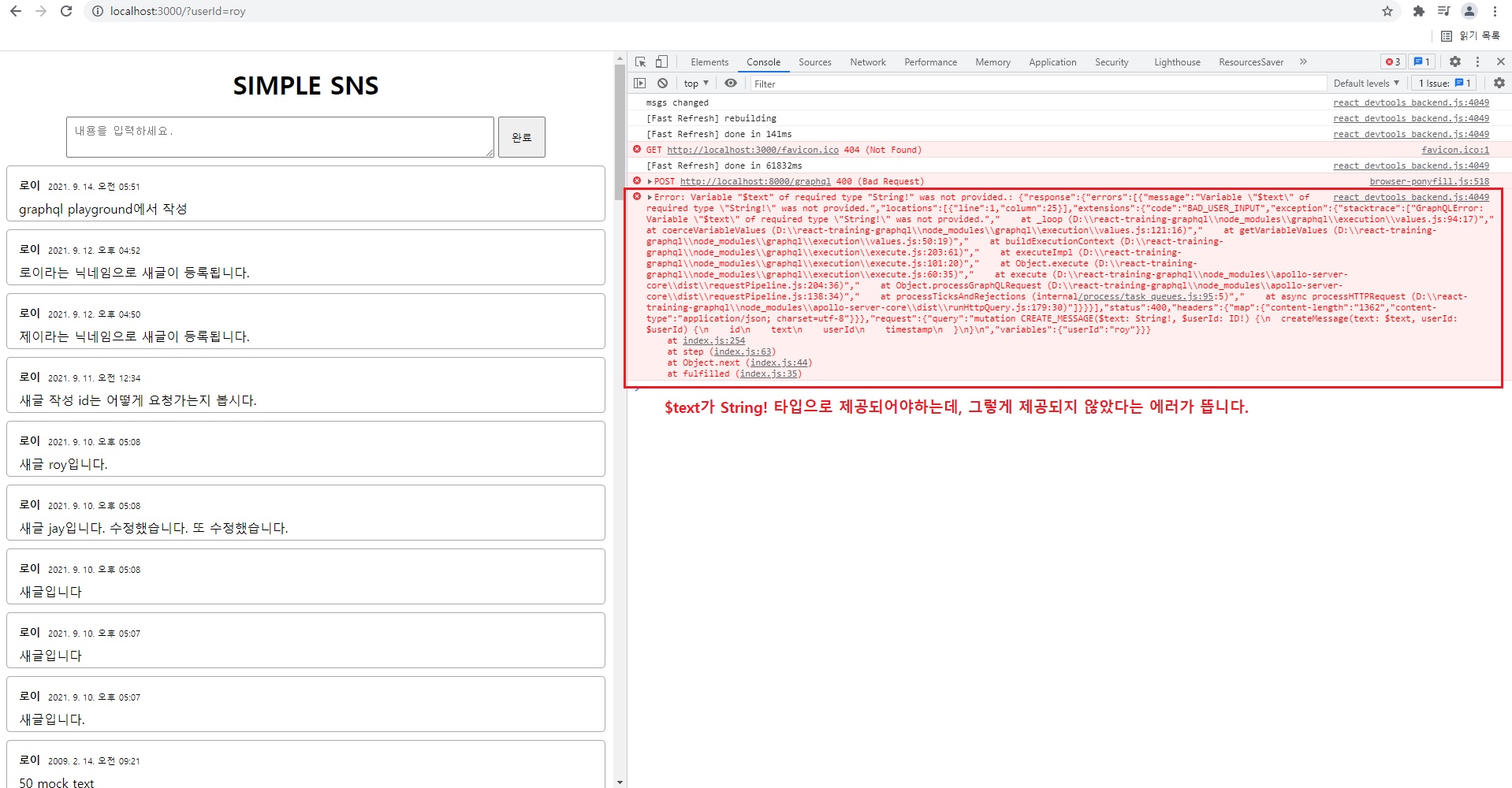Screen dimensions: 1512x788
Task: Click the console Filter field
Action: (x=1037, y=84)
